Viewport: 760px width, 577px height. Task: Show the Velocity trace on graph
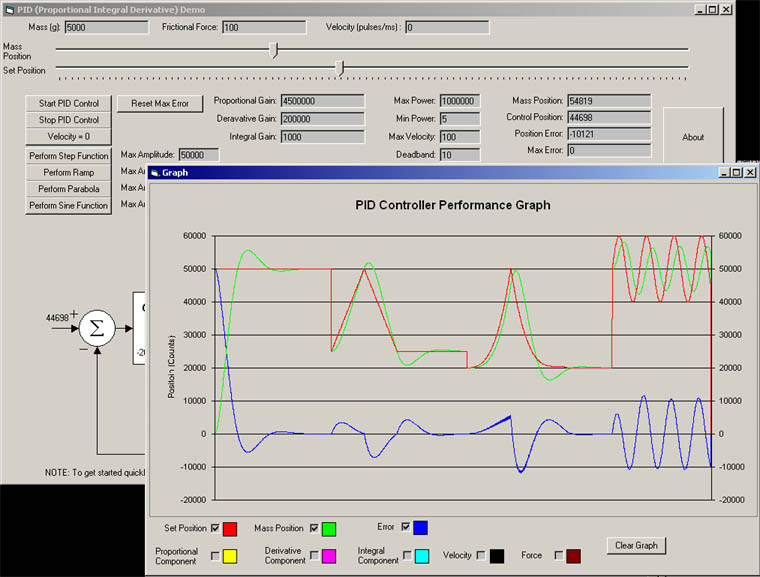pos(481,554)
